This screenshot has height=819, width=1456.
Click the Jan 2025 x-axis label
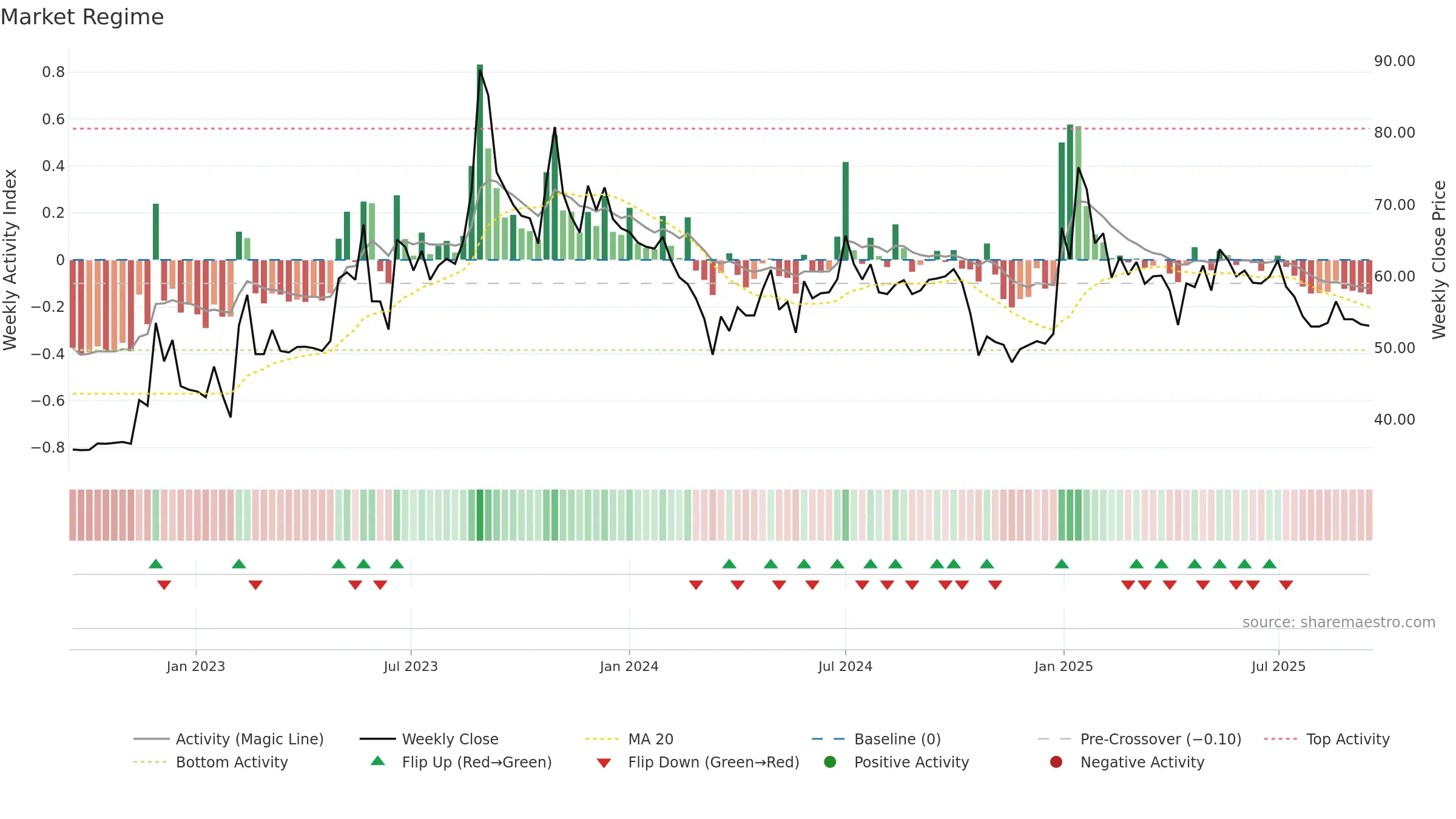pos(1063,666)
